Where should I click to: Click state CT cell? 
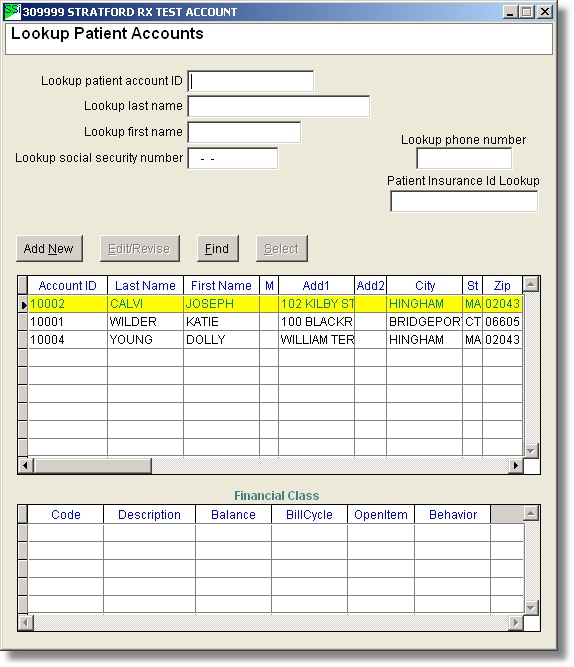pos(473,322)
